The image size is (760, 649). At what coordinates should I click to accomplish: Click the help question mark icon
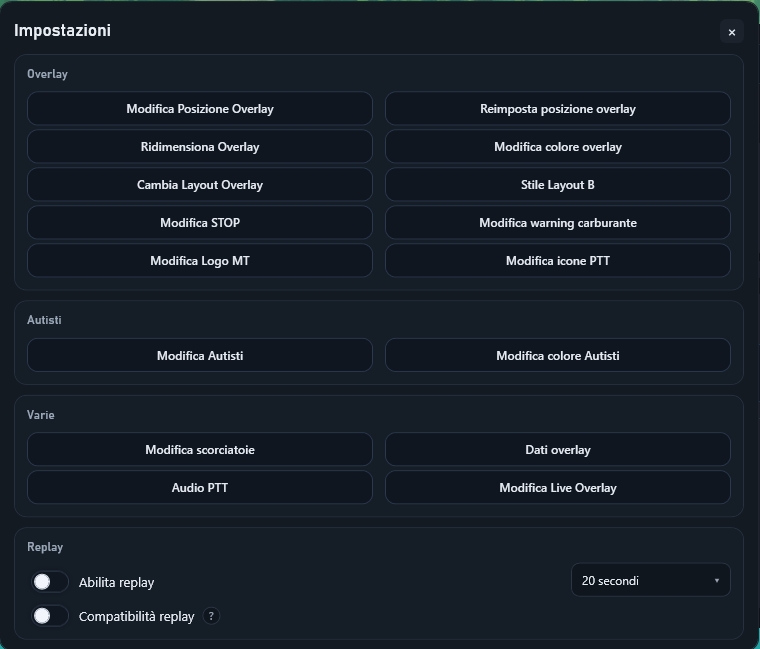[211, 616]
